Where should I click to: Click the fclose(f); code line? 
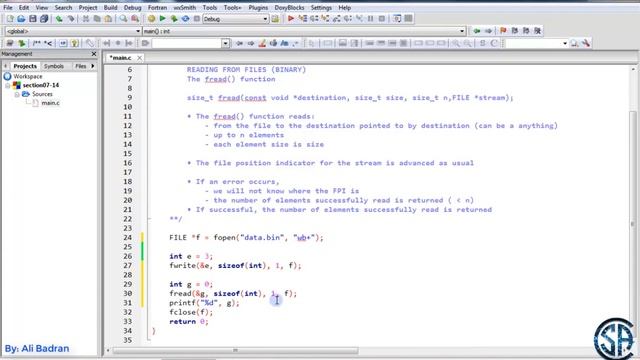[x=191, y=313]
